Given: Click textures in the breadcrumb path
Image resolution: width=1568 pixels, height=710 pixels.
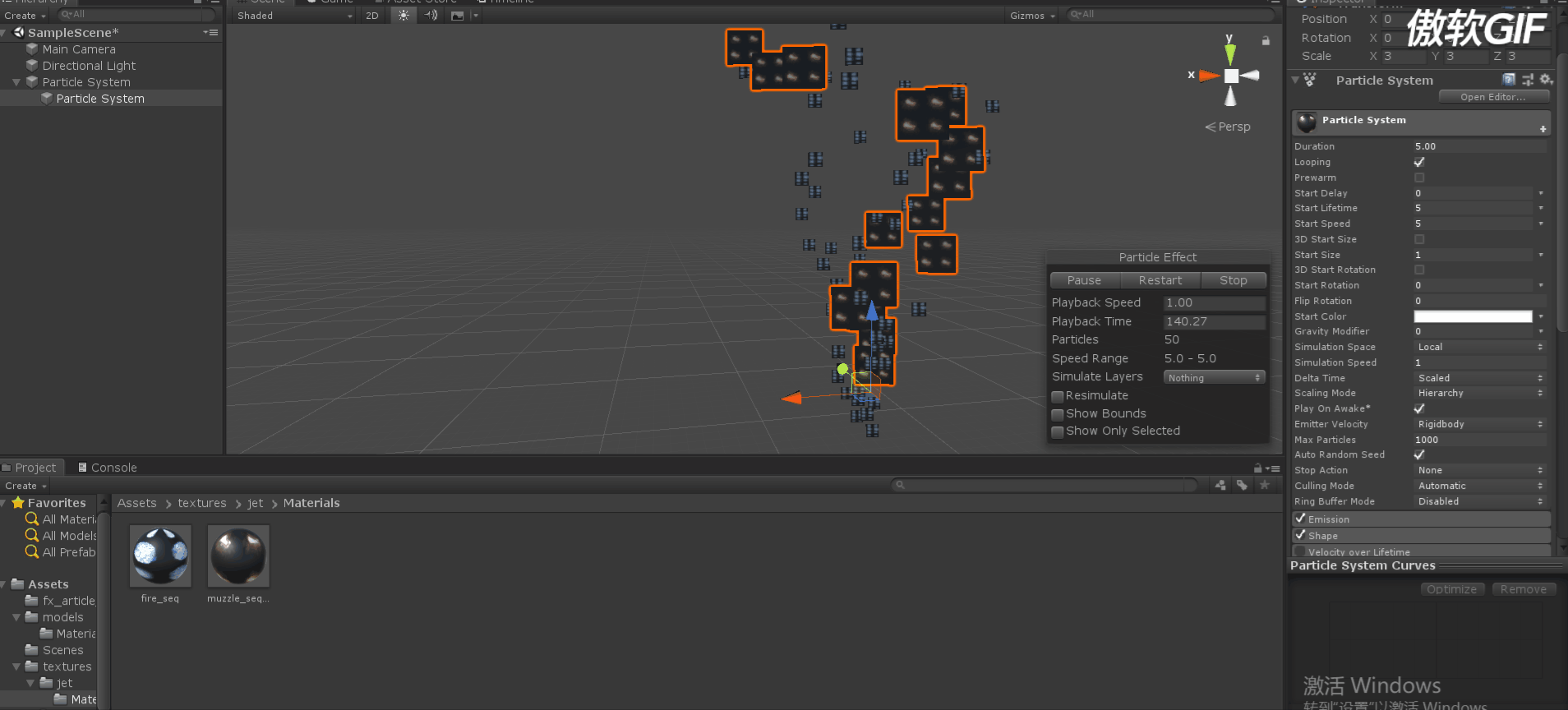Looking at the screenshot, I should (x=202, y=503).
